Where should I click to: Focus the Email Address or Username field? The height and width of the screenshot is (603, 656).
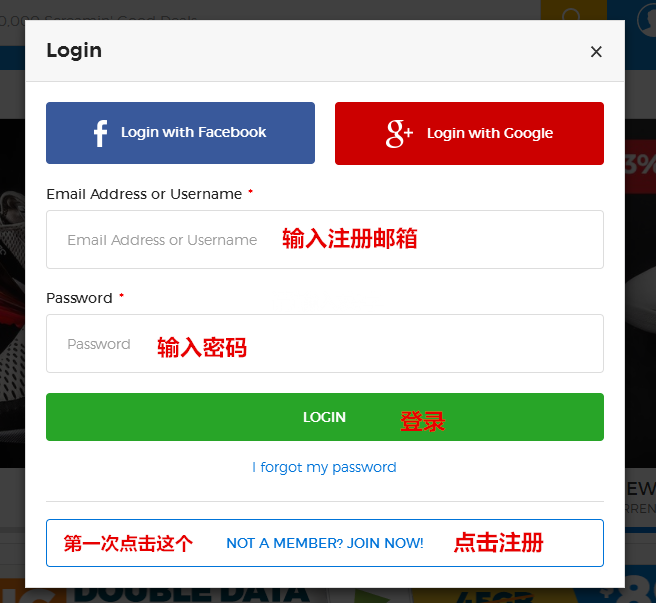coord(325,239)
